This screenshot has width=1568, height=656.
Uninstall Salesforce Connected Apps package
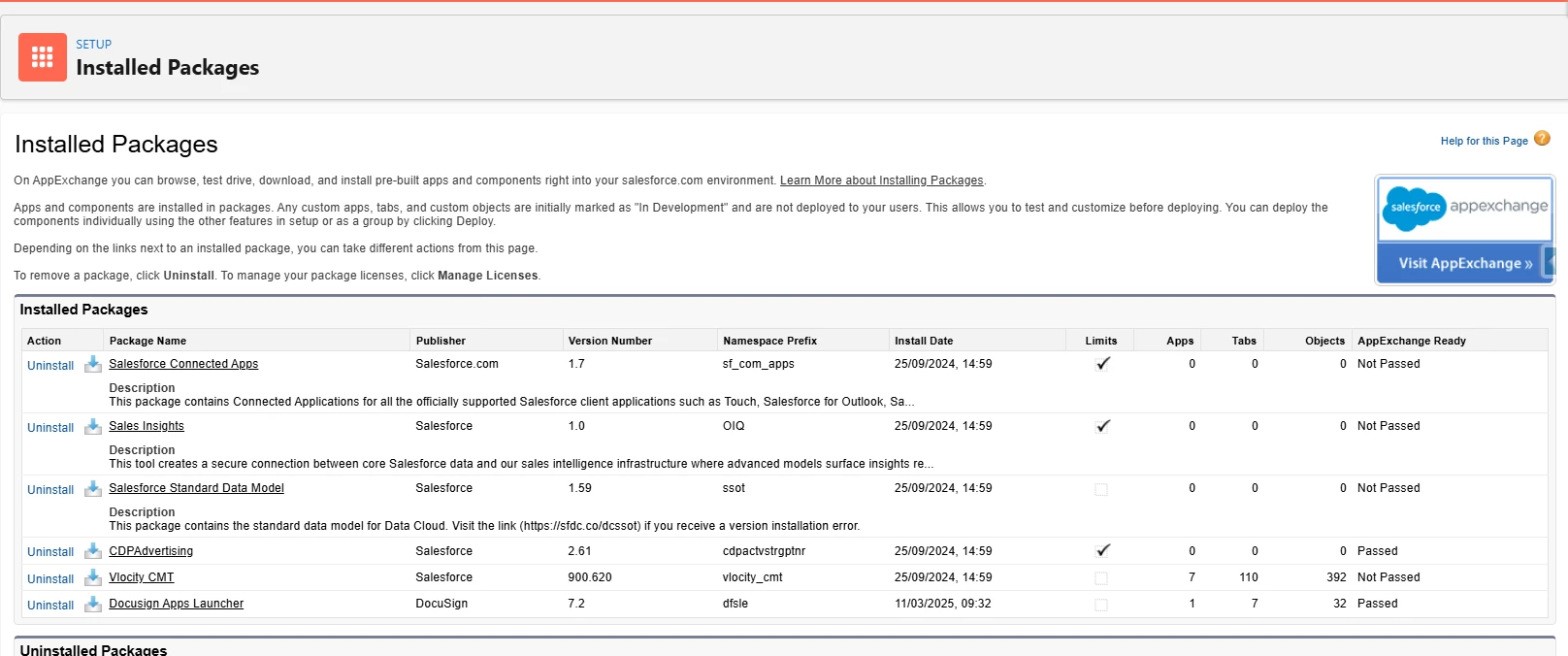[50, 366]
